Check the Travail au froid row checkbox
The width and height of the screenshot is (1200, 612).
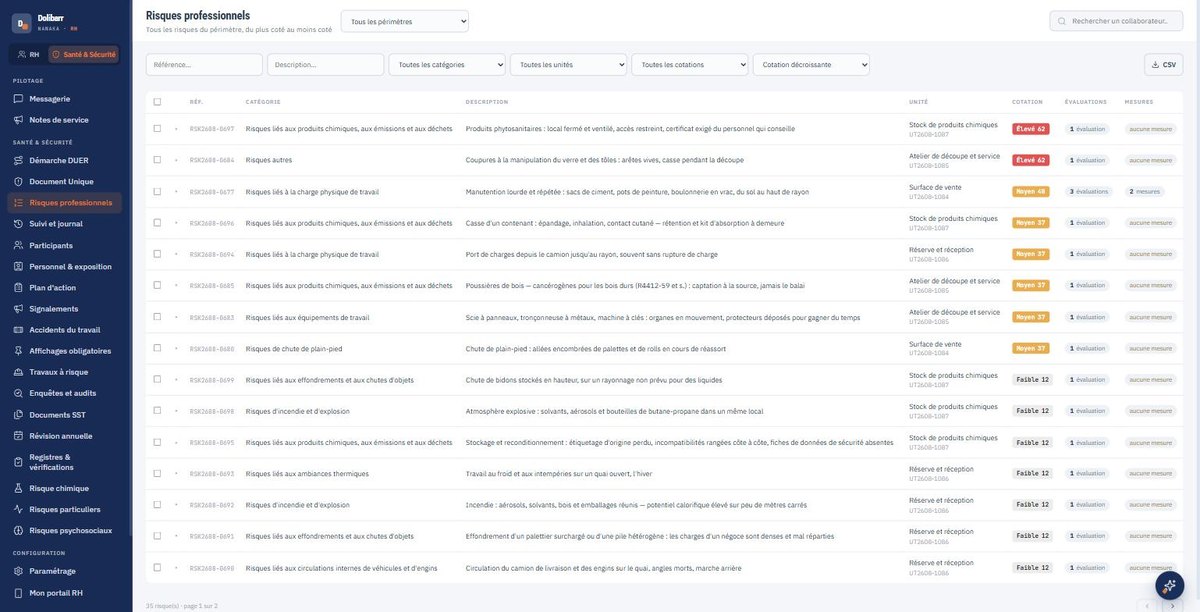click(x=157, y=474)
